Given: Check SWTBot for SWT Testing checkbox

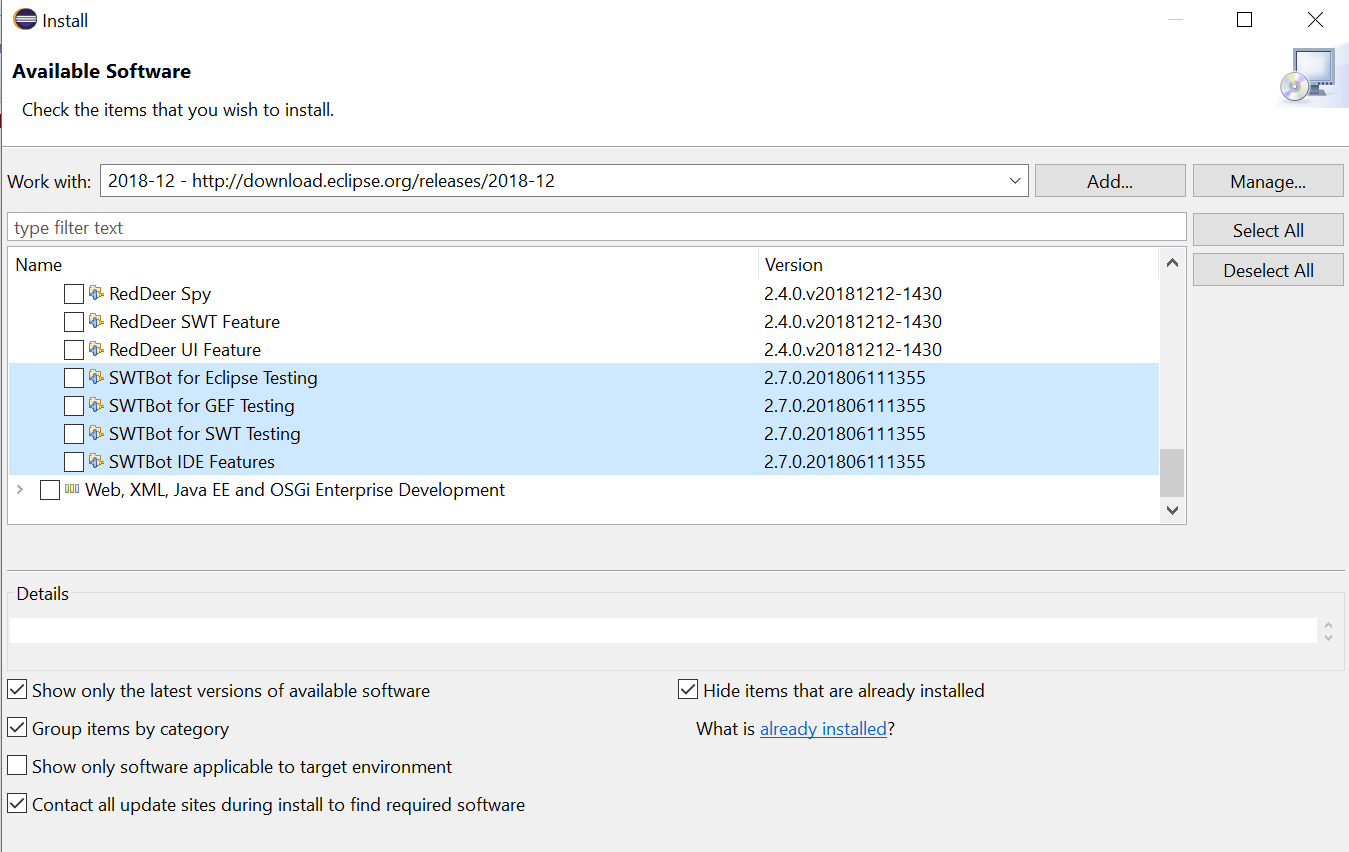Looking at the screenshot, I should pos(74,434).
